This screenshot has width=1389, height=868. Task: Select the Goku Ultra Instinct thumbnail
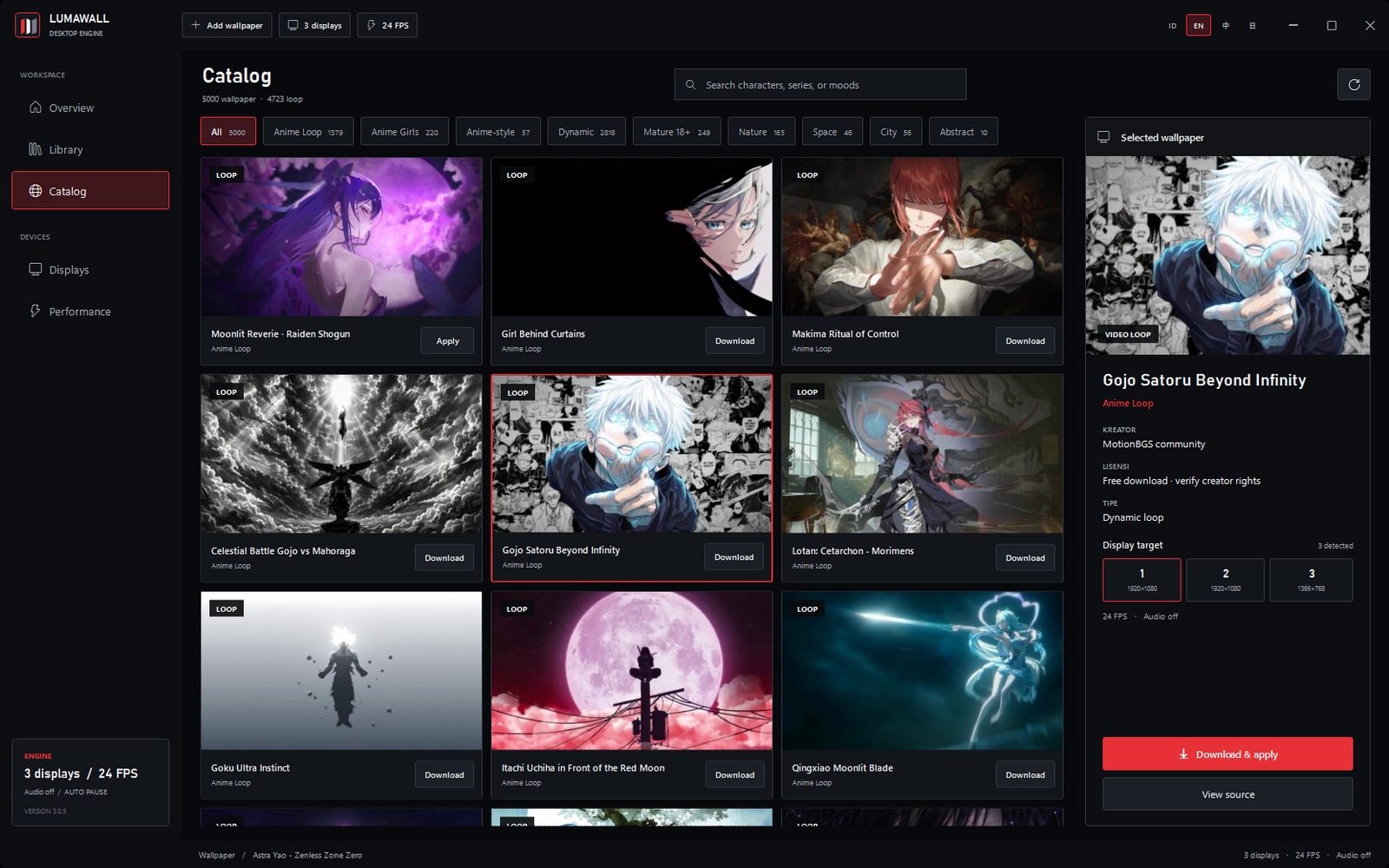[x=341, y=671]
